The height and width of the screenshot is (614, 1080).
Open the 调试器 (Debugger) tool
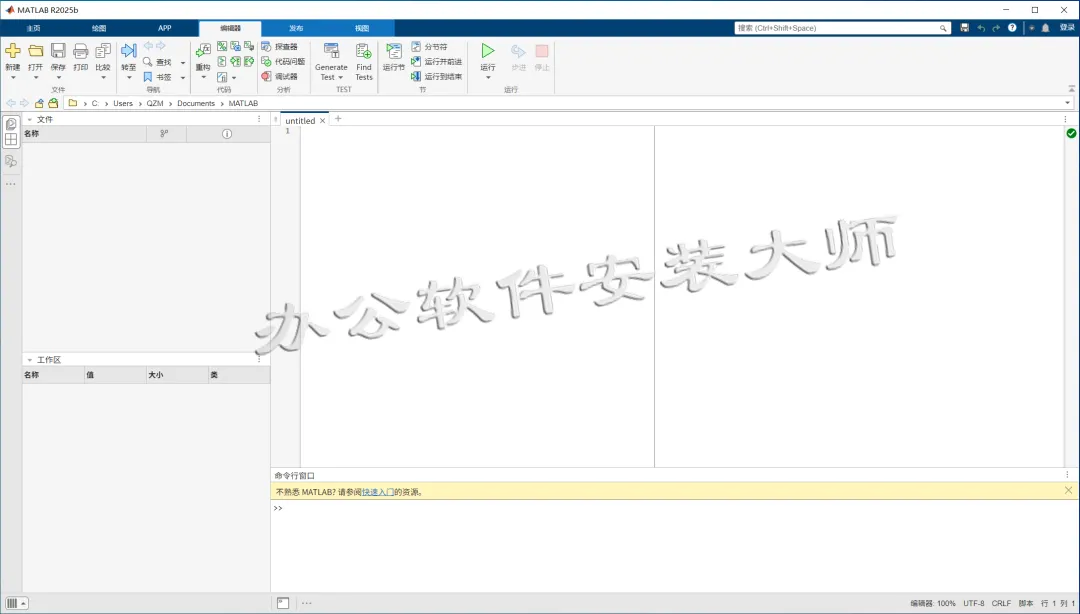pos(280,76)
